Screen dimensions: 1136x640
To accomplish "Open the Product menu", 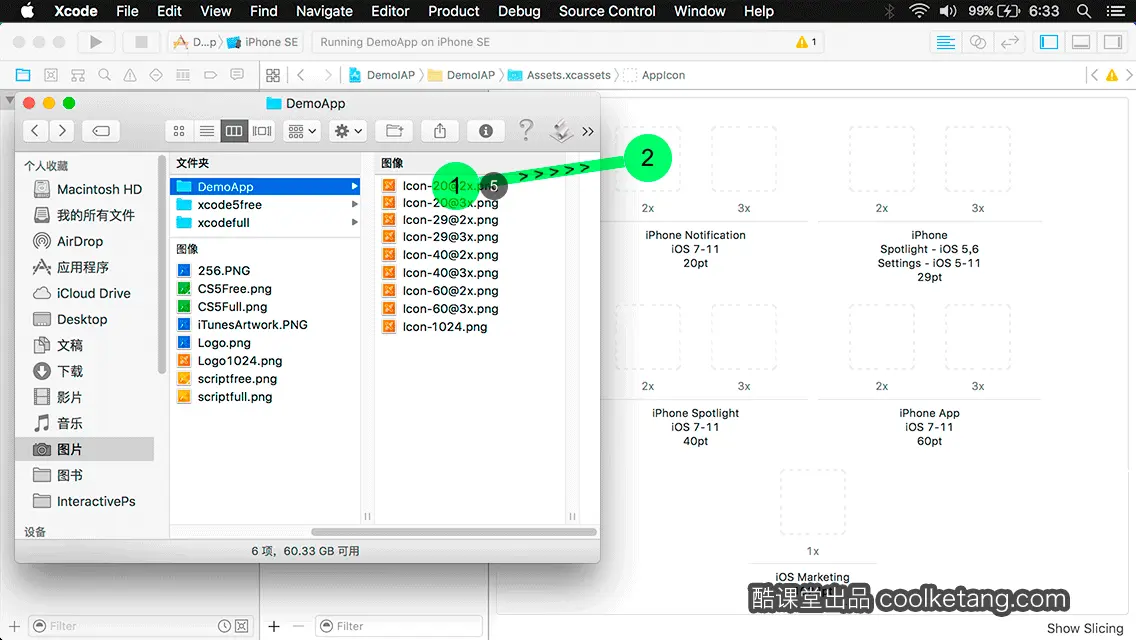I will [x=454, y=11].
